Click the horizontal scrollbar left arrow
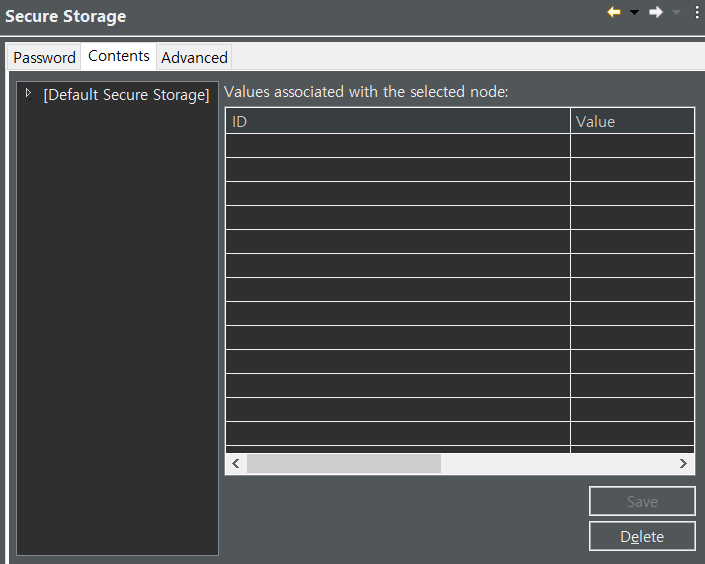 236,463
